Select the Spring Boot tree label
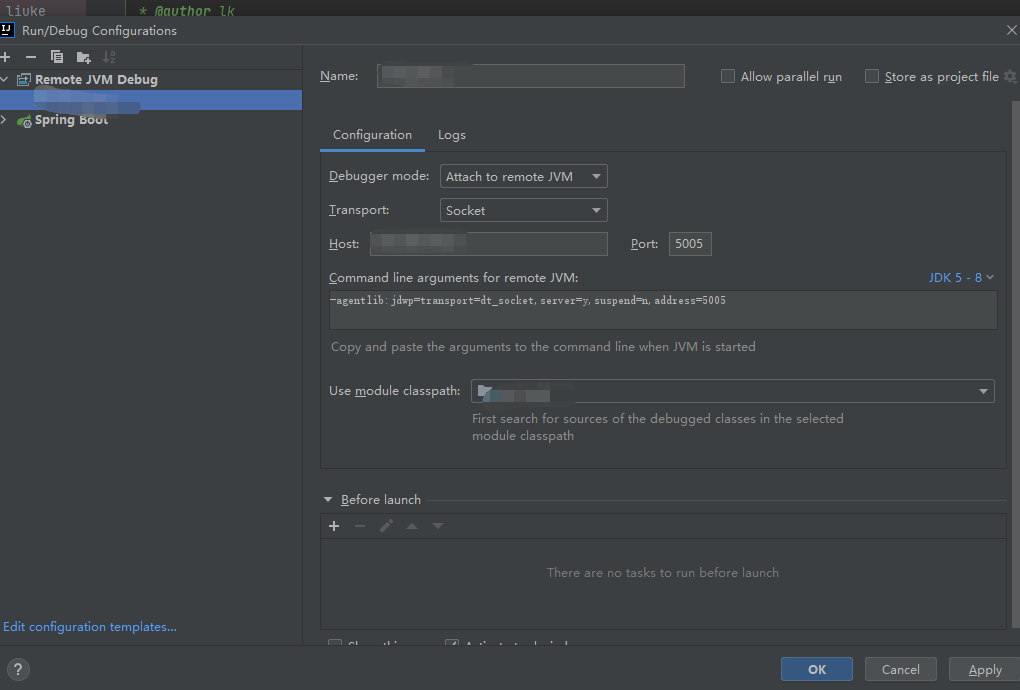The height and width of the screenshot is (690, 1020). tap(72, 120)
